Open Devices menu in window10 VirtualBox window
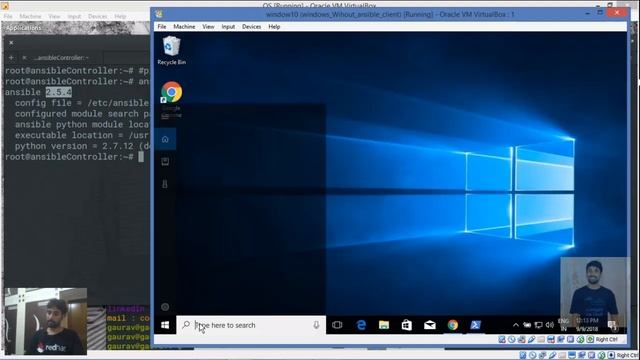Screen dimensions: 640x360 (x=251, y=27)
